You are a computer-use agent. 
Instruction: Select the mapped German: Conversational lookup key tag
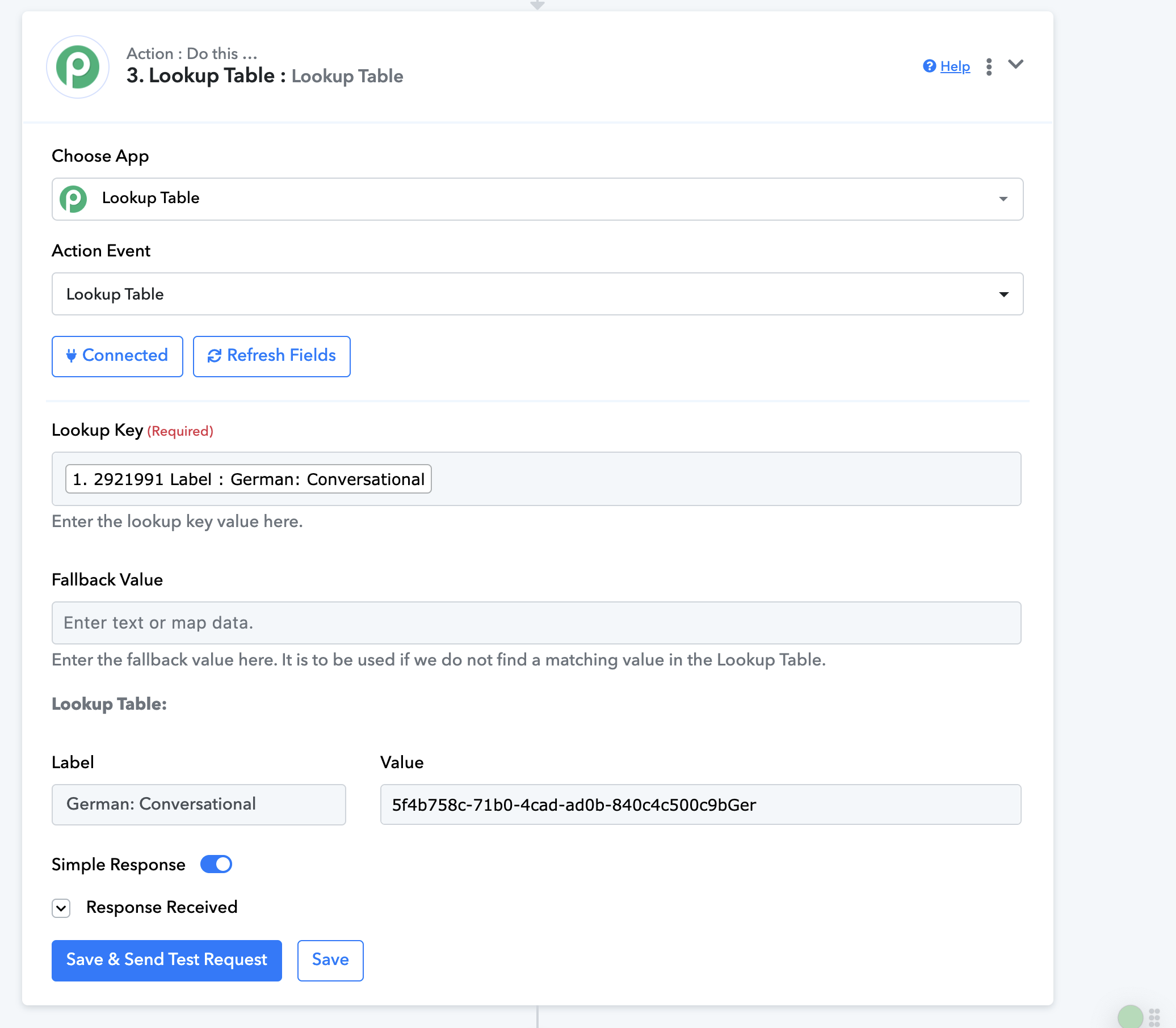pyautogui.click(x=249, y=479)
